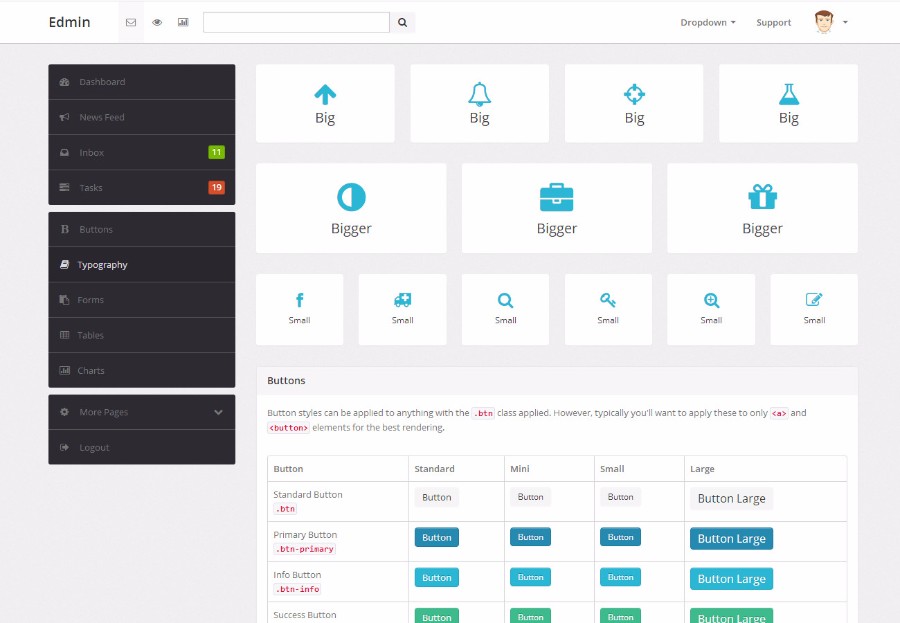
Task: Click the Mini default Button
Action: point(530,497)
